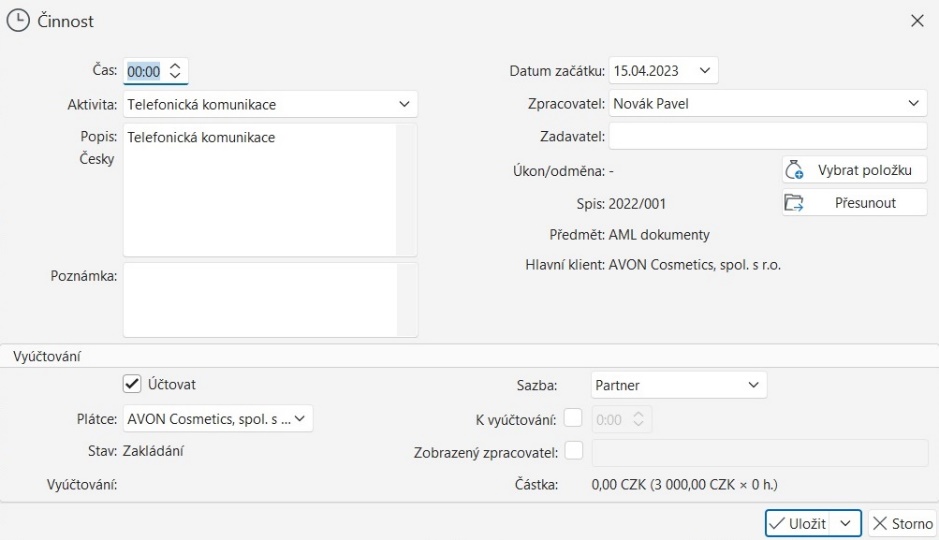The image size is (939, 540).
Task: Open the Sazba rate dropdown
Action: pyautogui.click(x=753, y=385)
